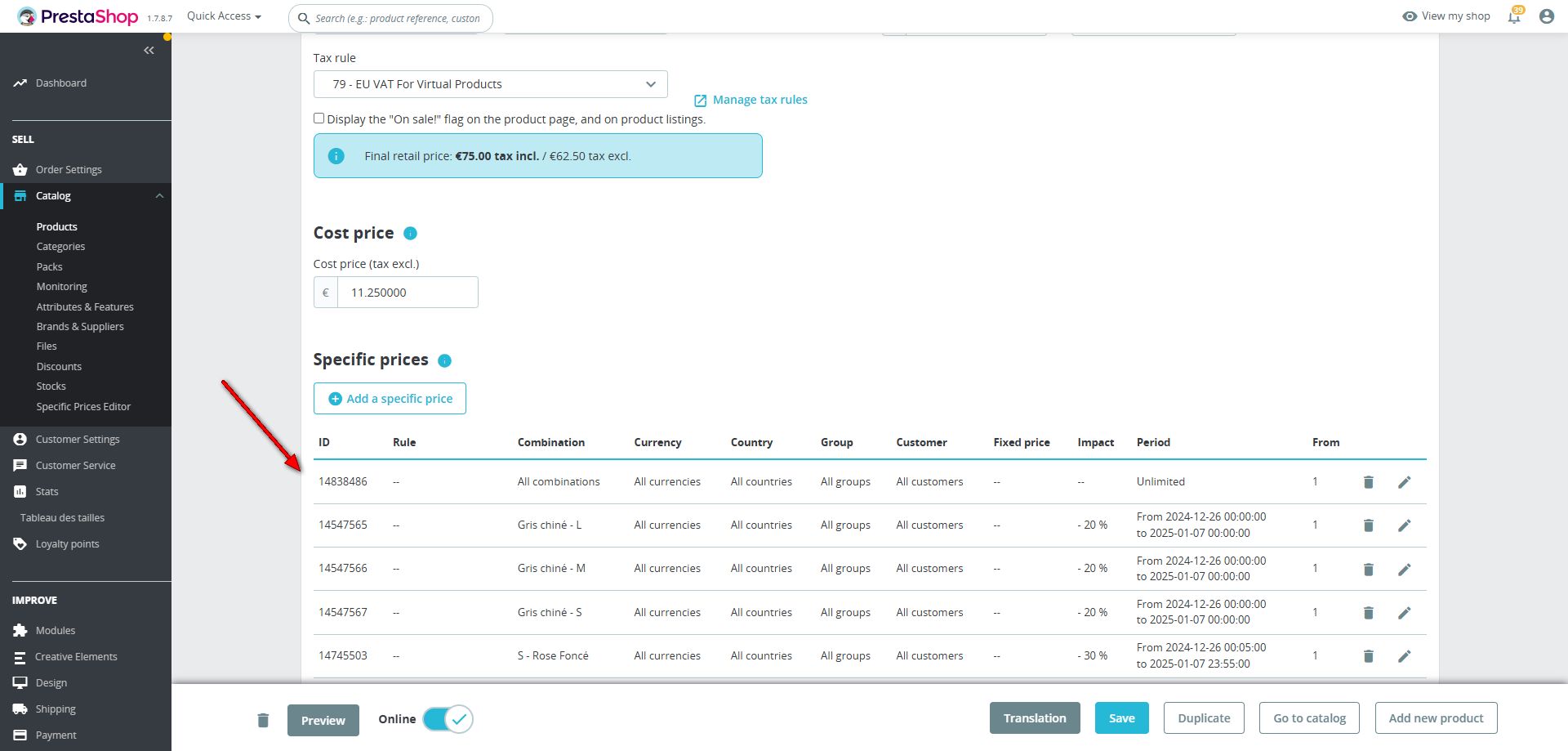The image size is (1568, 751).
Task: Delete specific price 14745503
Action: pyautogui.click(x=1369, y=655)
